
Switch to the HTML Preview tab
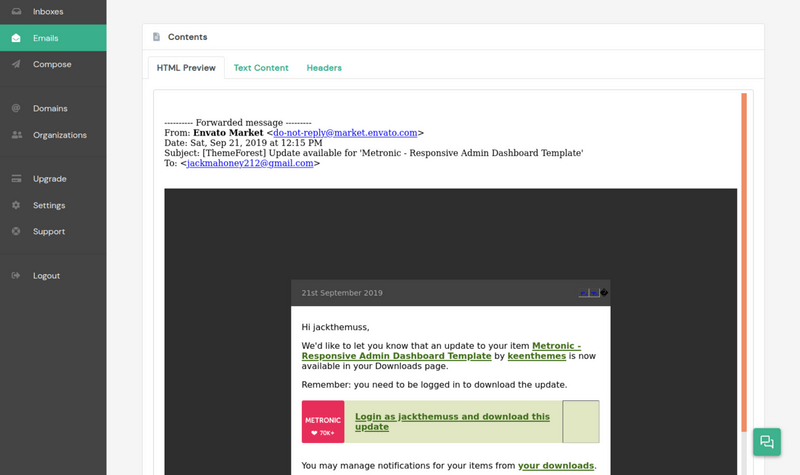186,68
